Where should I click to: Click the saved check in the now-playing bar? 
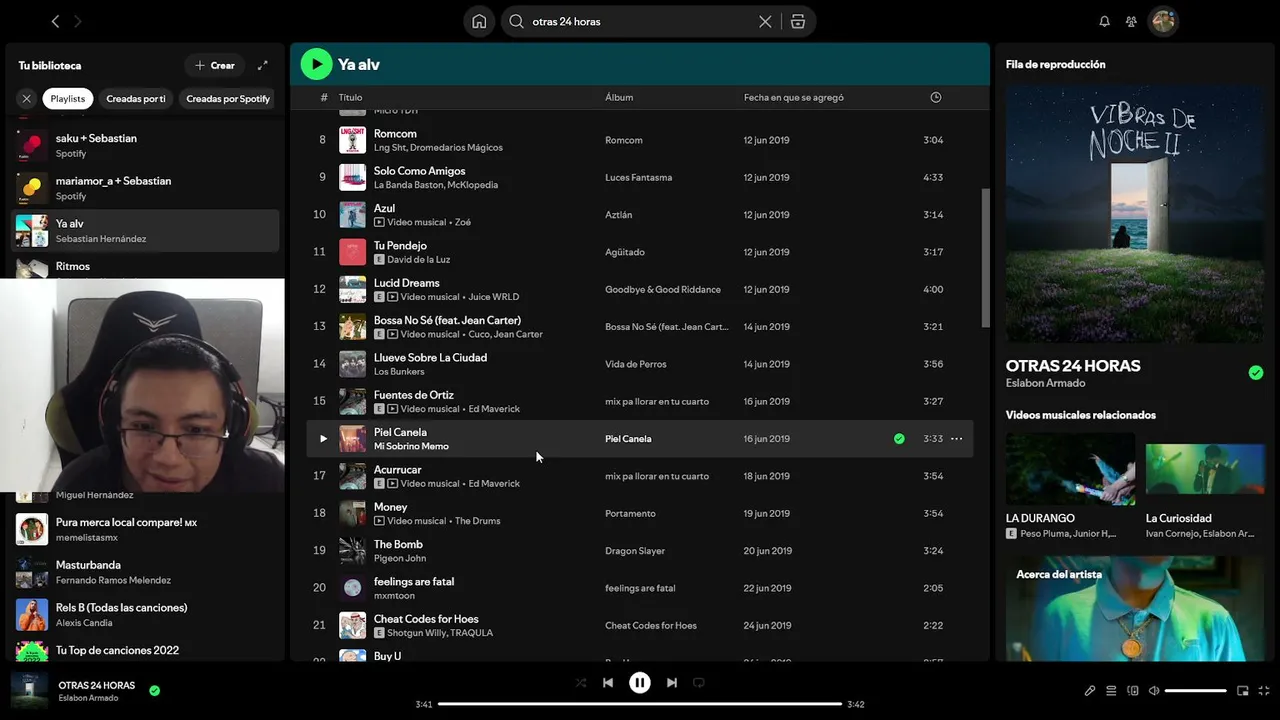(154, 690)
